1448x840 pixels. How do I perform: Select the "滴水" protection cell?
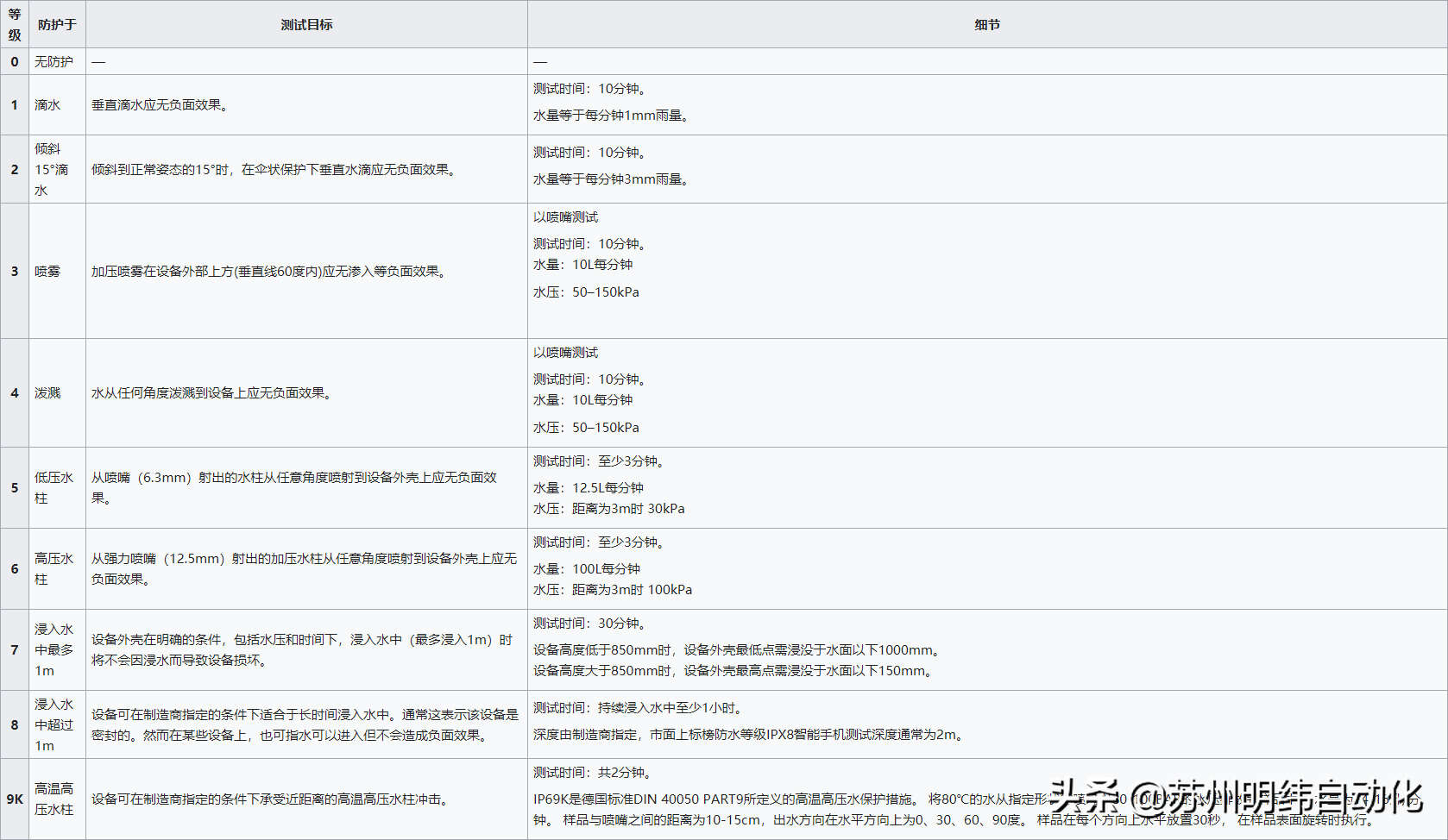[47, 105]
